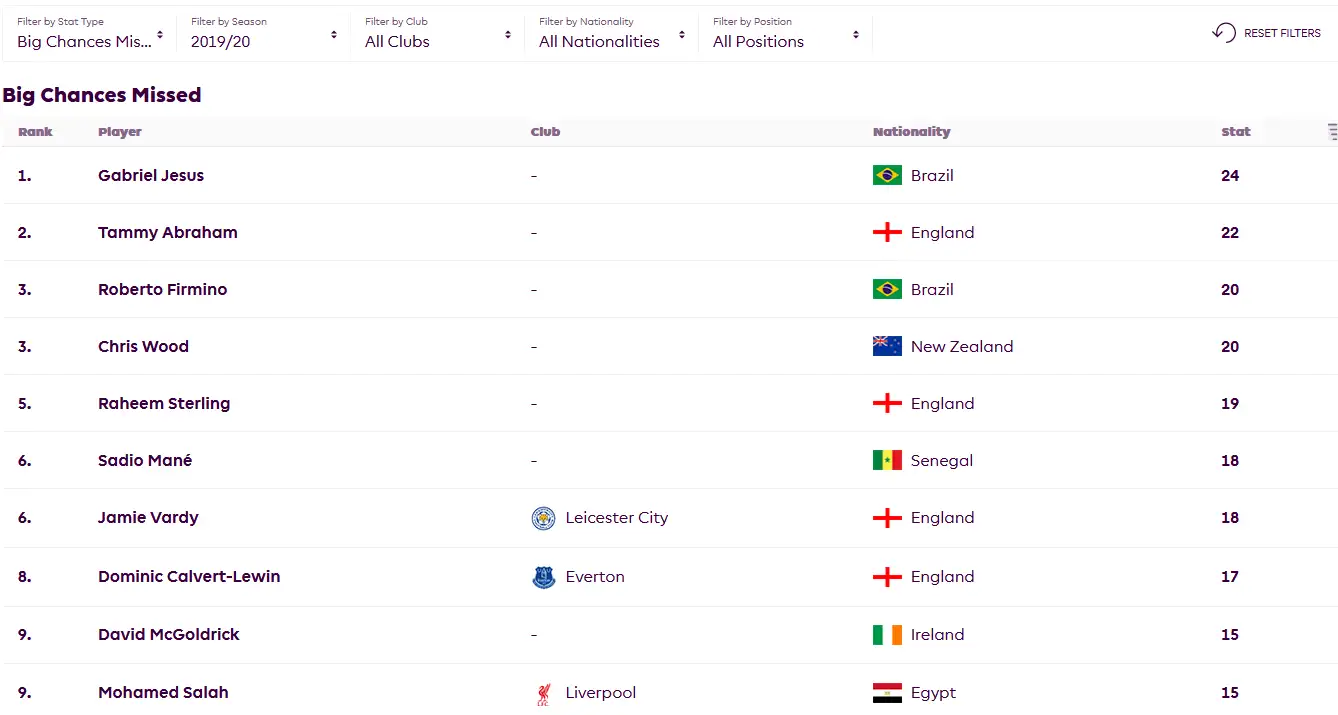Click the New Zealand flag icon
This screenshot has width=1338, height=715.
tap(887, 347)
